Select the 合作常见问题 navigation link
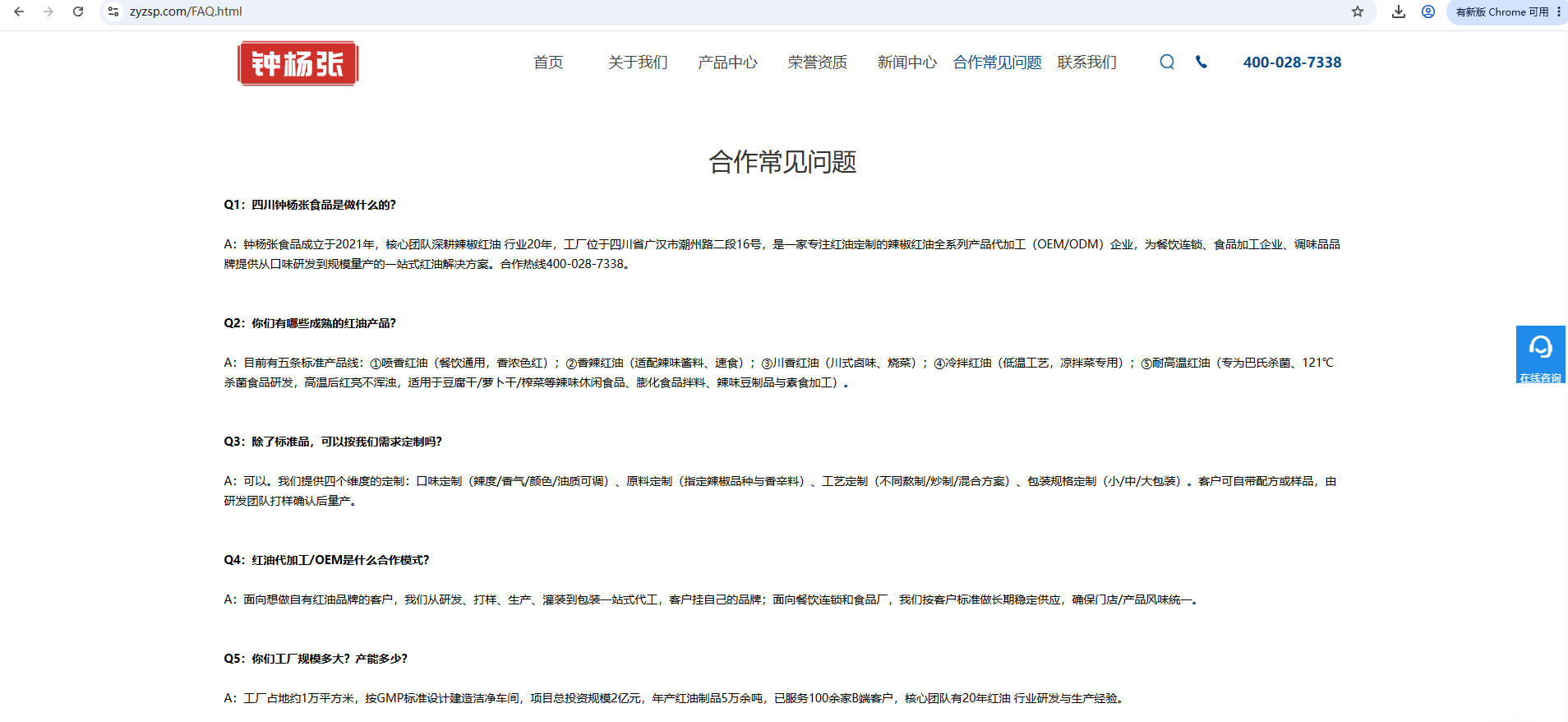The width and height of the screenshot is (1568, 722). click(997, 62)
